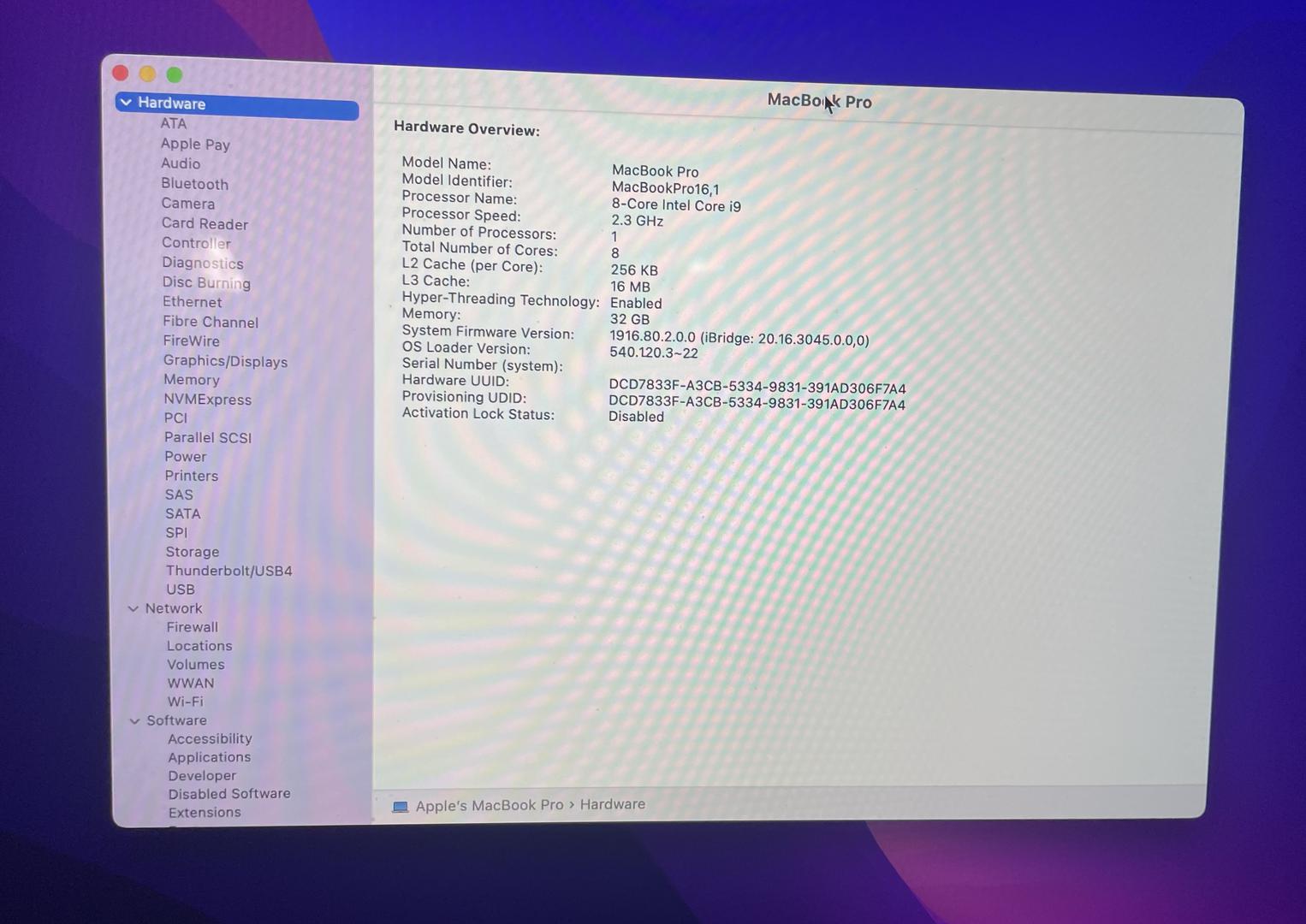This screenshot has width=1306, height=924.
Task: Click Hardware in the path bar
Action: pyautogui.click(x=613, y=804)
